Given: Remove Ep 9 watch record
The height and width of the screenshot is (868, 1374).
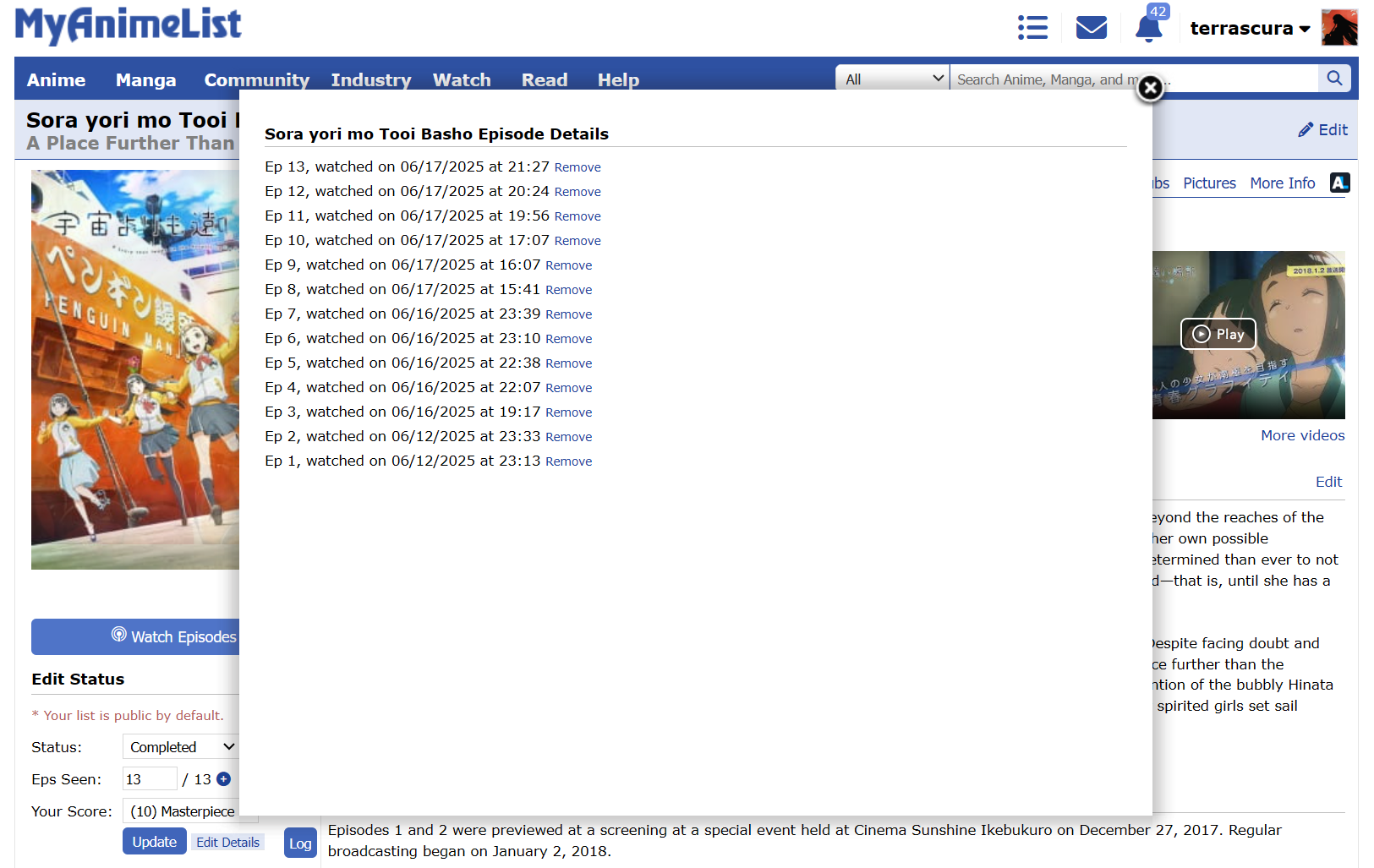Looking at the screenshot, I should pyautogui.click(x=569, y=265).
